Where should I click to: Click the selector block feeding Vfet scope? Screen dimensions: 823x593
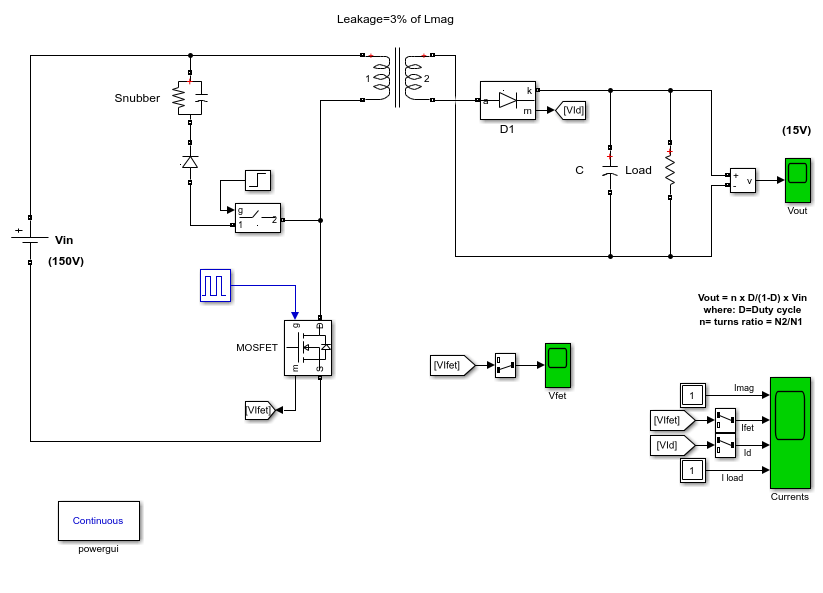(x=505, y=365)
